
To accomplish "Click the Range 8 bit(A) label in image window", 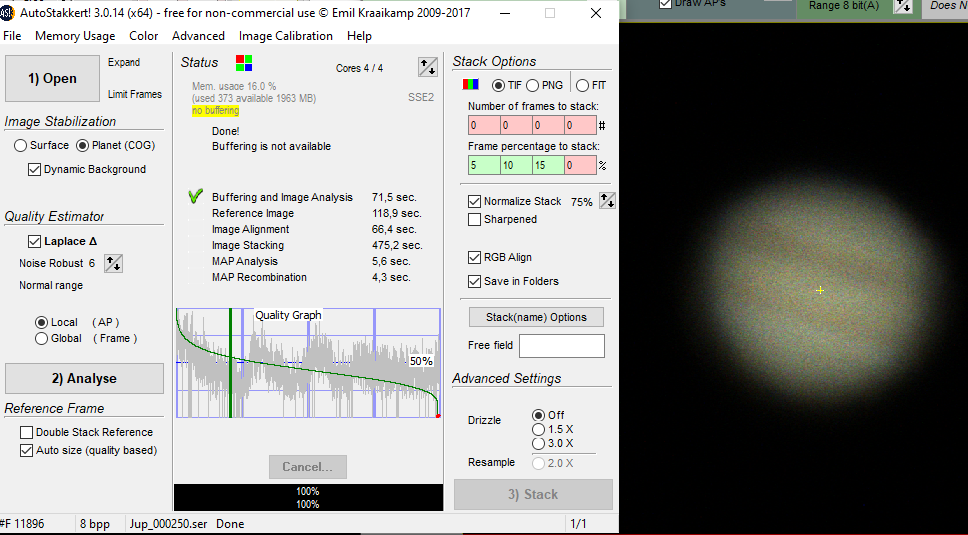I will tap(844, 6).
